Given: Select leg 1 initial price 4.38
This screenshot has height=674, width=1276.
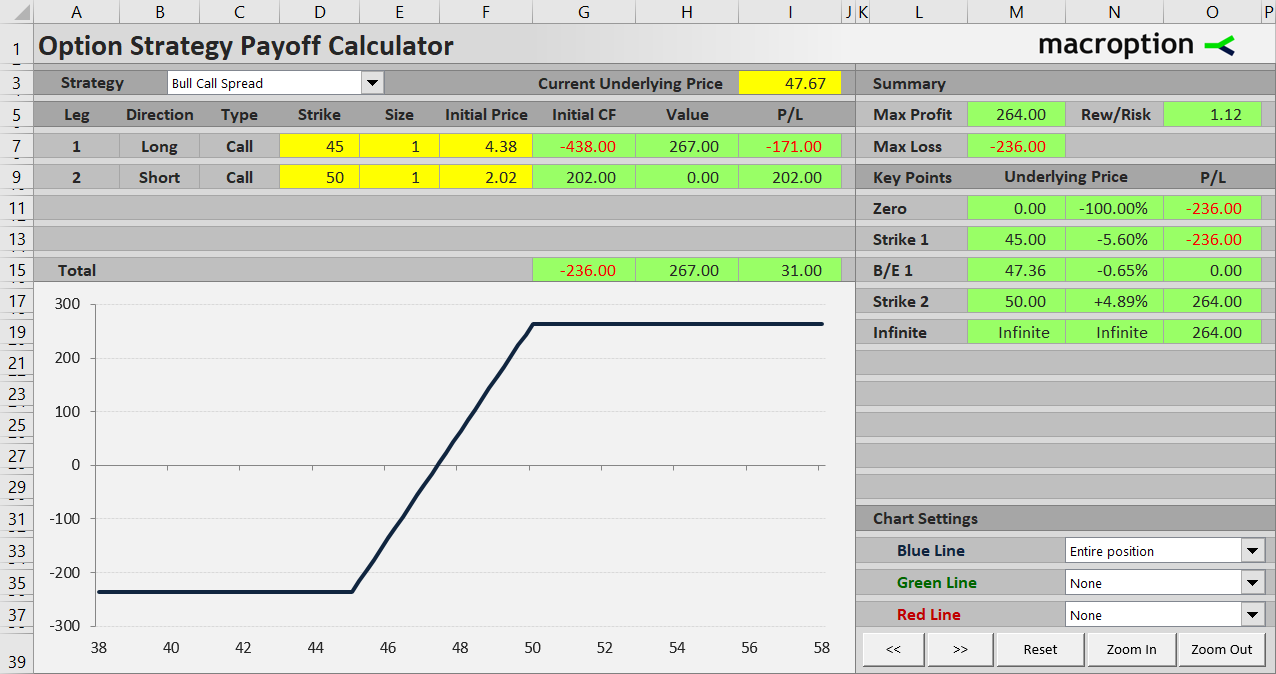Looking at the screenshot, I should 486,146.
